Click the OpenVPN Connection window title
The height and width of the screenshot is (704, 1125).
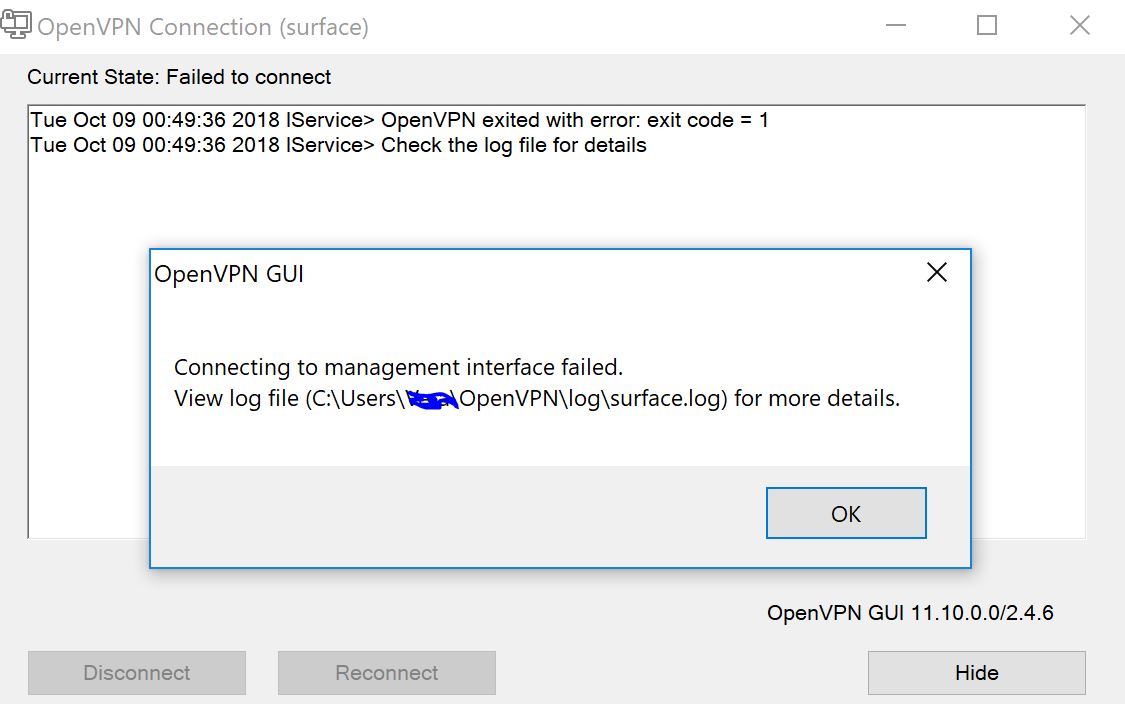coord(200,27)
